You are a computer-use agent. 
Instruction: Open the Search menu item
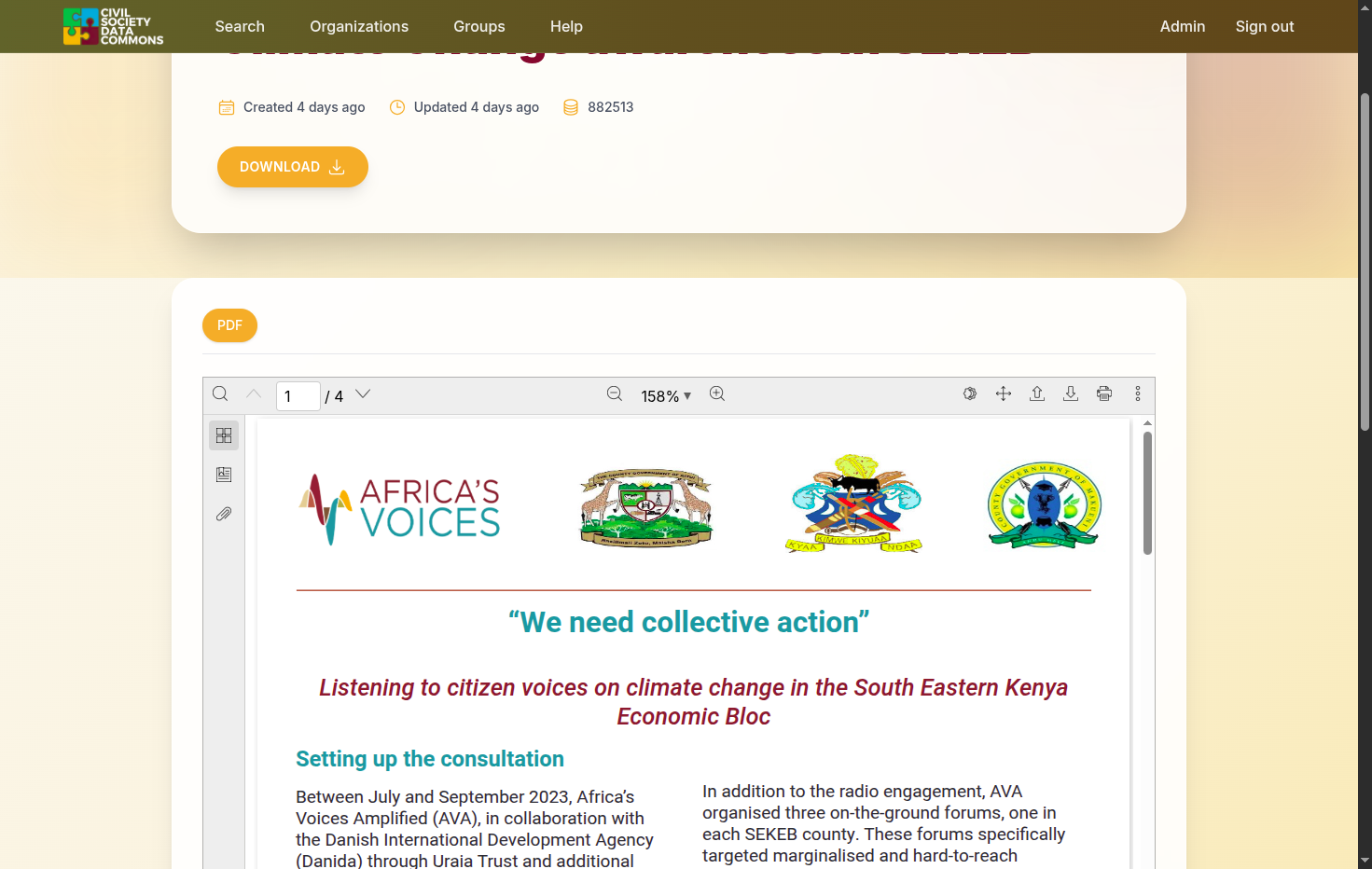click(240, 26)
